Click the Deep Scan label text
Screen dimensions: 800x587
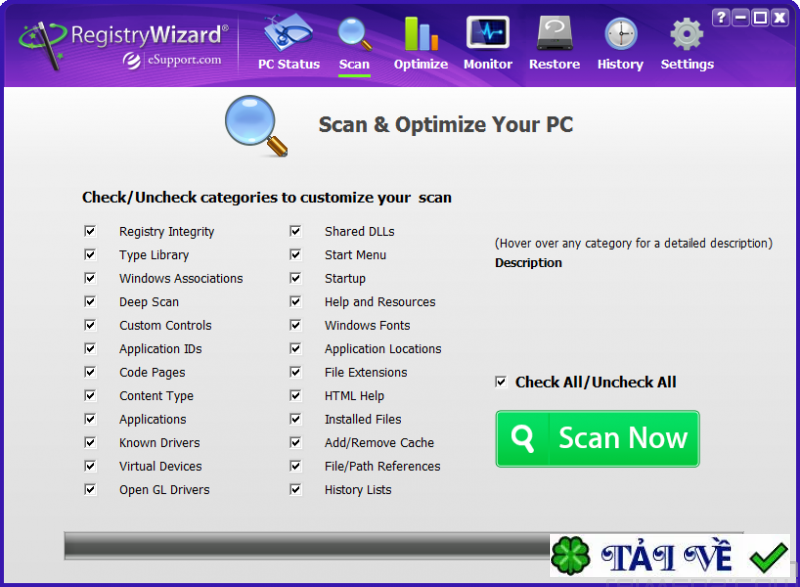149,302
